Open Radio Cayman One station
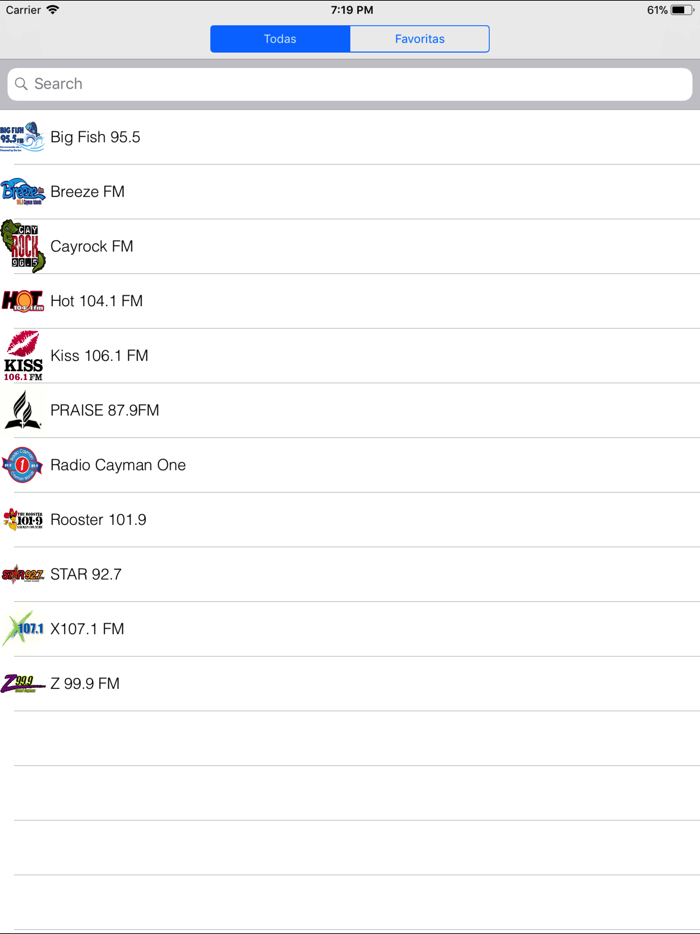This screenshot has height=934, width=700. (350, 464)
